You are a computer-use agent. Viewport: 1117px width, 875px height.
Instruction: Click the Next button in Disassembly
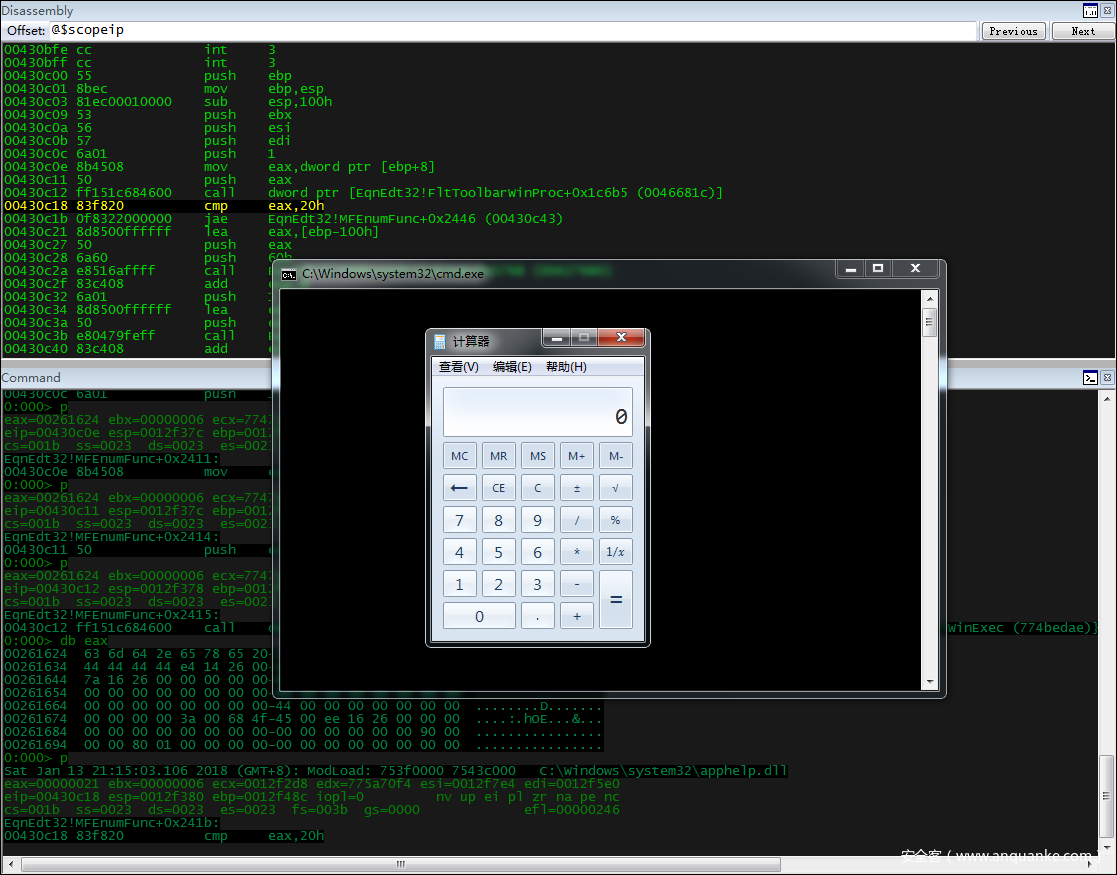pyautogui.click(x=1083, y=31)
